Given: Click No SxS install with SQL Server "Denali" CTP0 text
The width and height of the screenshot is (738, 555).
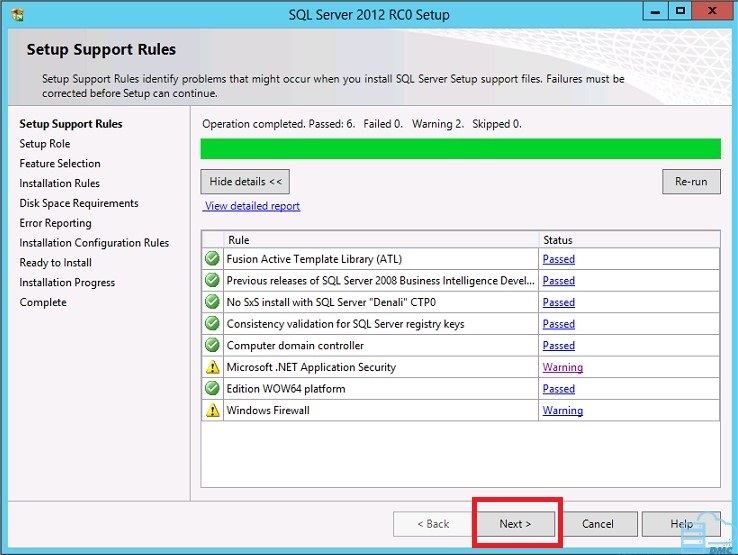Looking at the screenshot, I should (x=331, y=302).
